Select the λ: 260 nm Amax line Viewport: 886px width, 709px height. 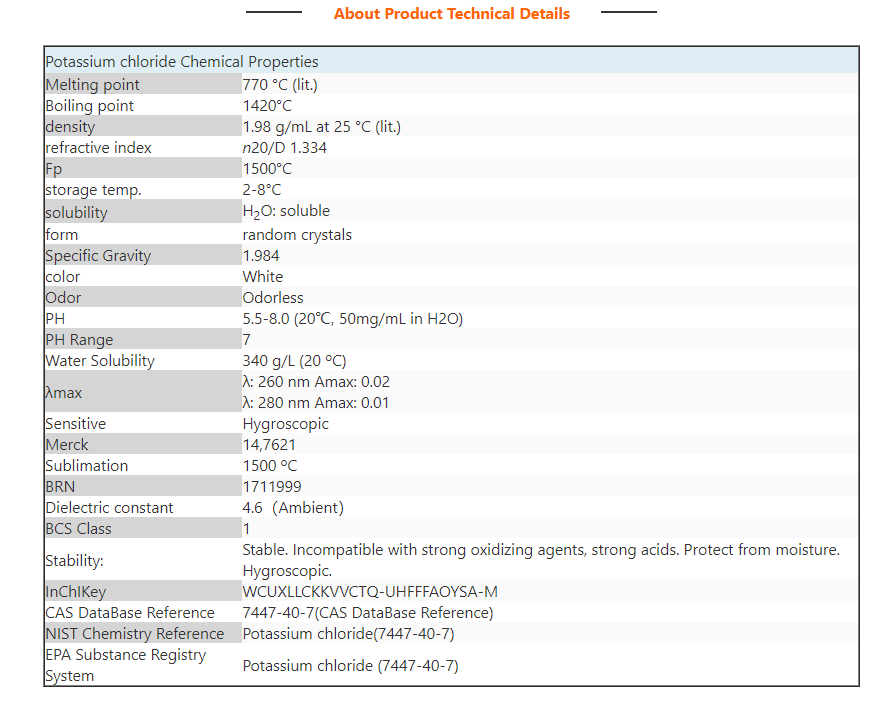(316, 382)
